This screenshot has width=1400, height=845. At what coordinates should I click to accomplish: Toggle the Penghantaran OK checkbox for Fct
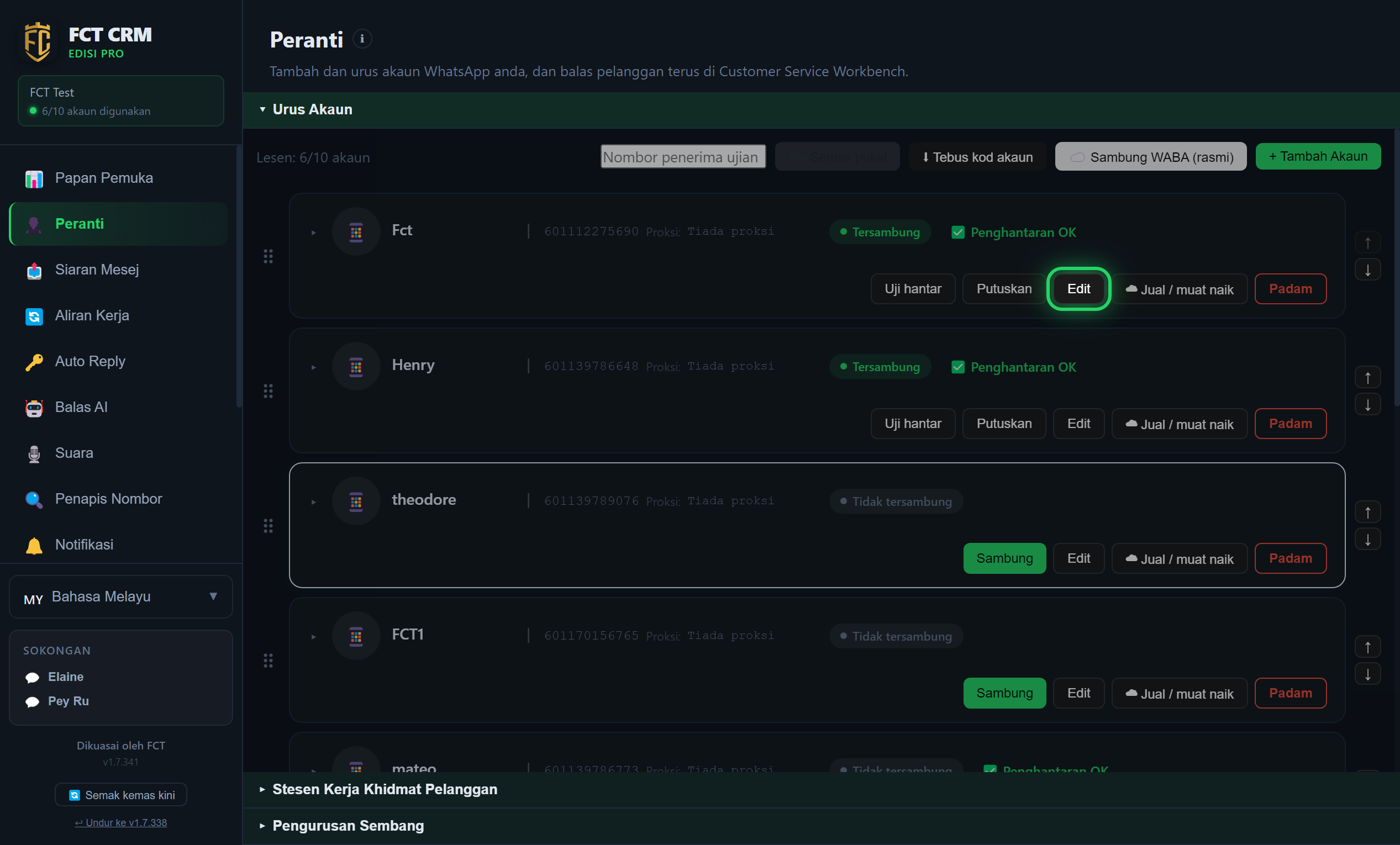(958, 233)
